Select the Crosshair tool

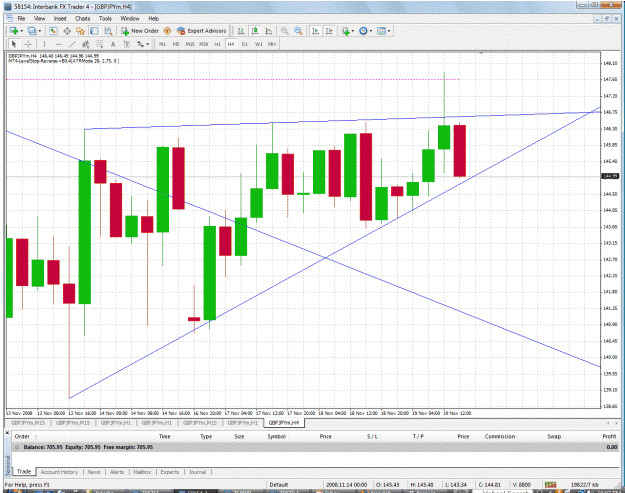pyautogui.click(x=28, y=44)
